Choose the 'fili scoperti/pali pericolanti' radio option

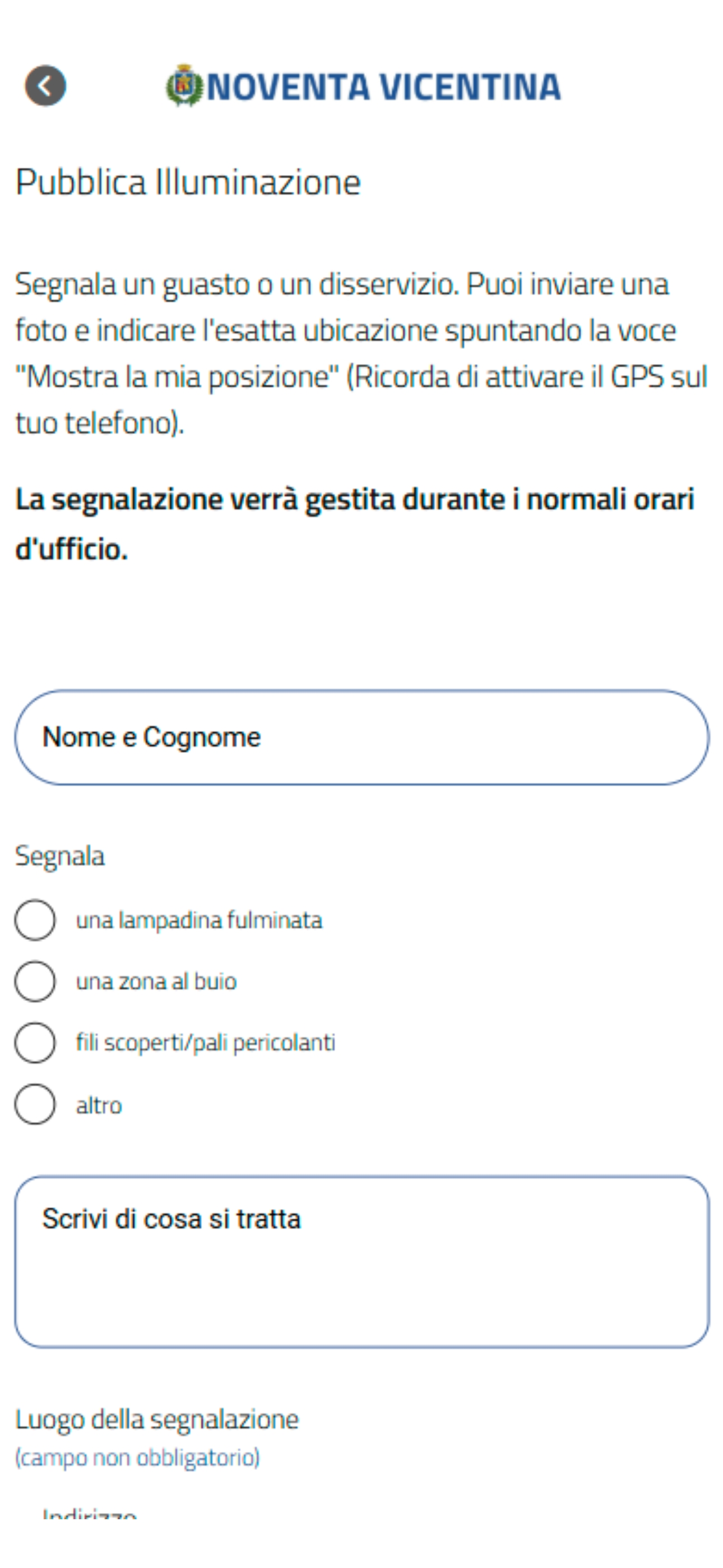35,1043
